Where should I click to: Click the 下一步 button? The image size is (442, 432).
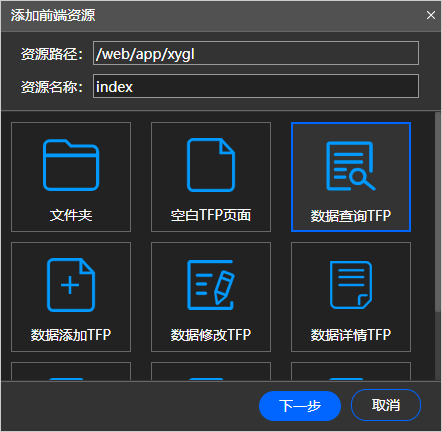300,406
